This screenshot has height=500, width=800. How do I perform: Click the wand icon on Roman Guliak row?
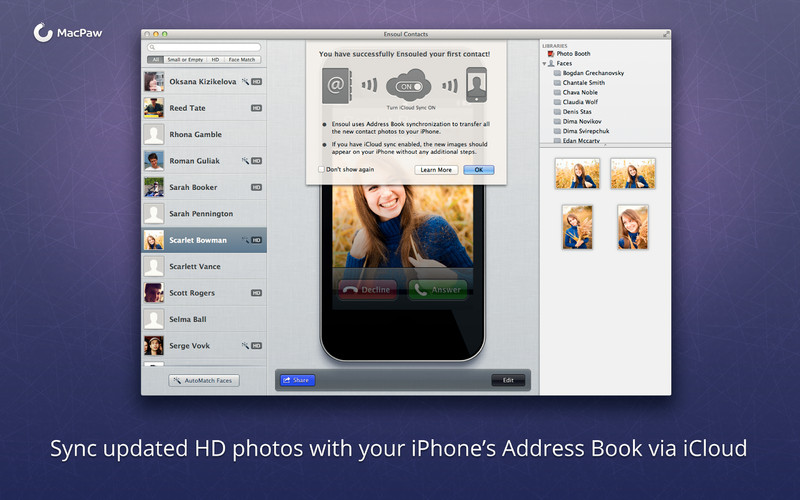click(245, 161)
